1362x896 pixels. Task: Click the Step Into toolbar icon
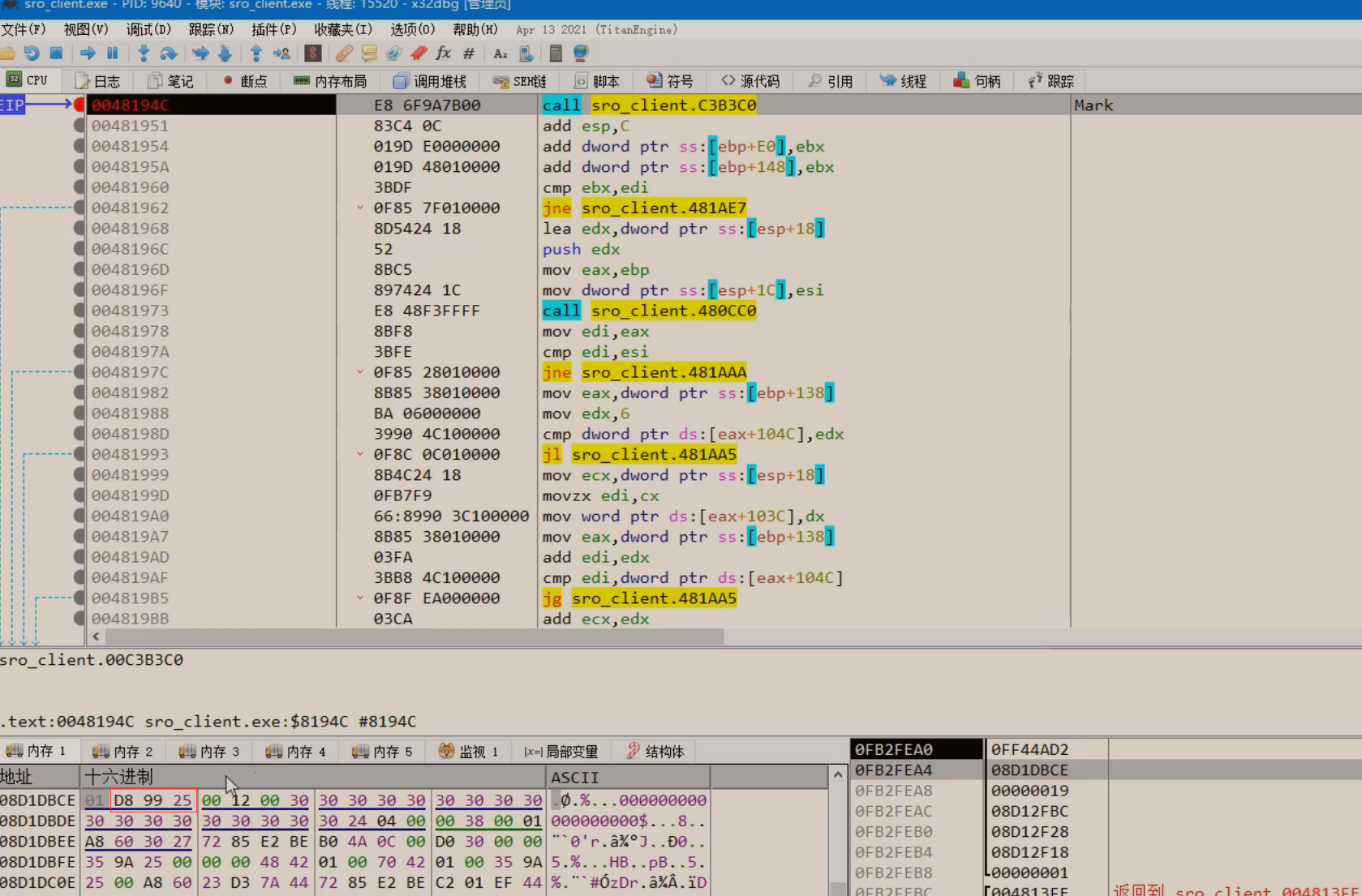(144, 54)
